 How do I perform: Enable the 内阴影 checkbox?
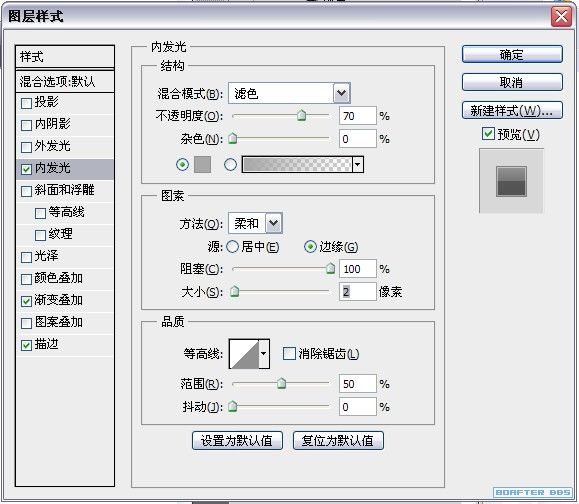click(27, 125)
